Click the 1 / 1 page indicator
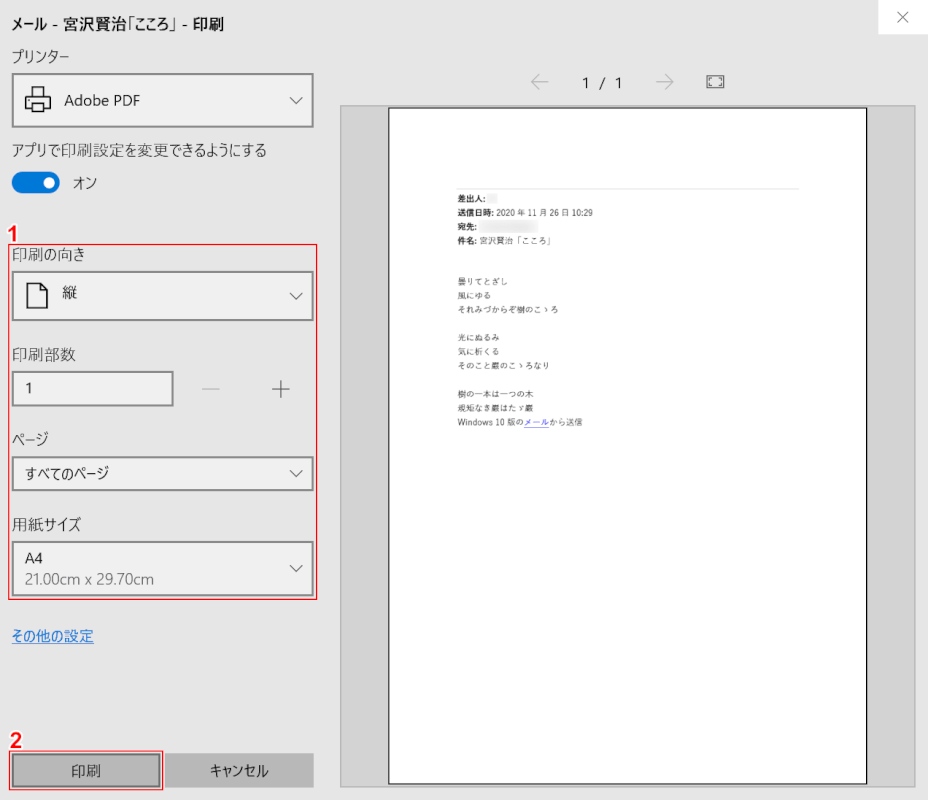This screenshot has height=800, width=928. coord(602,83)
